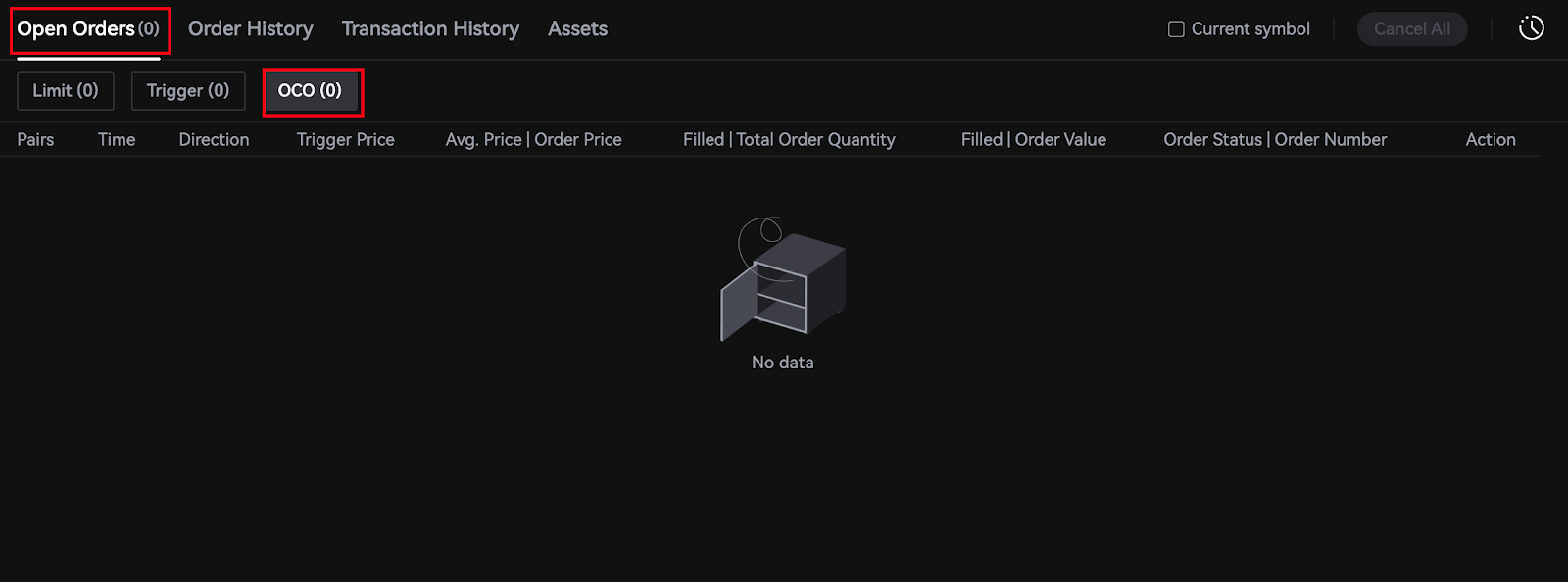This screenshot has height=582, width=1568.
Task: Click the Direction column header
Action: 214,140
